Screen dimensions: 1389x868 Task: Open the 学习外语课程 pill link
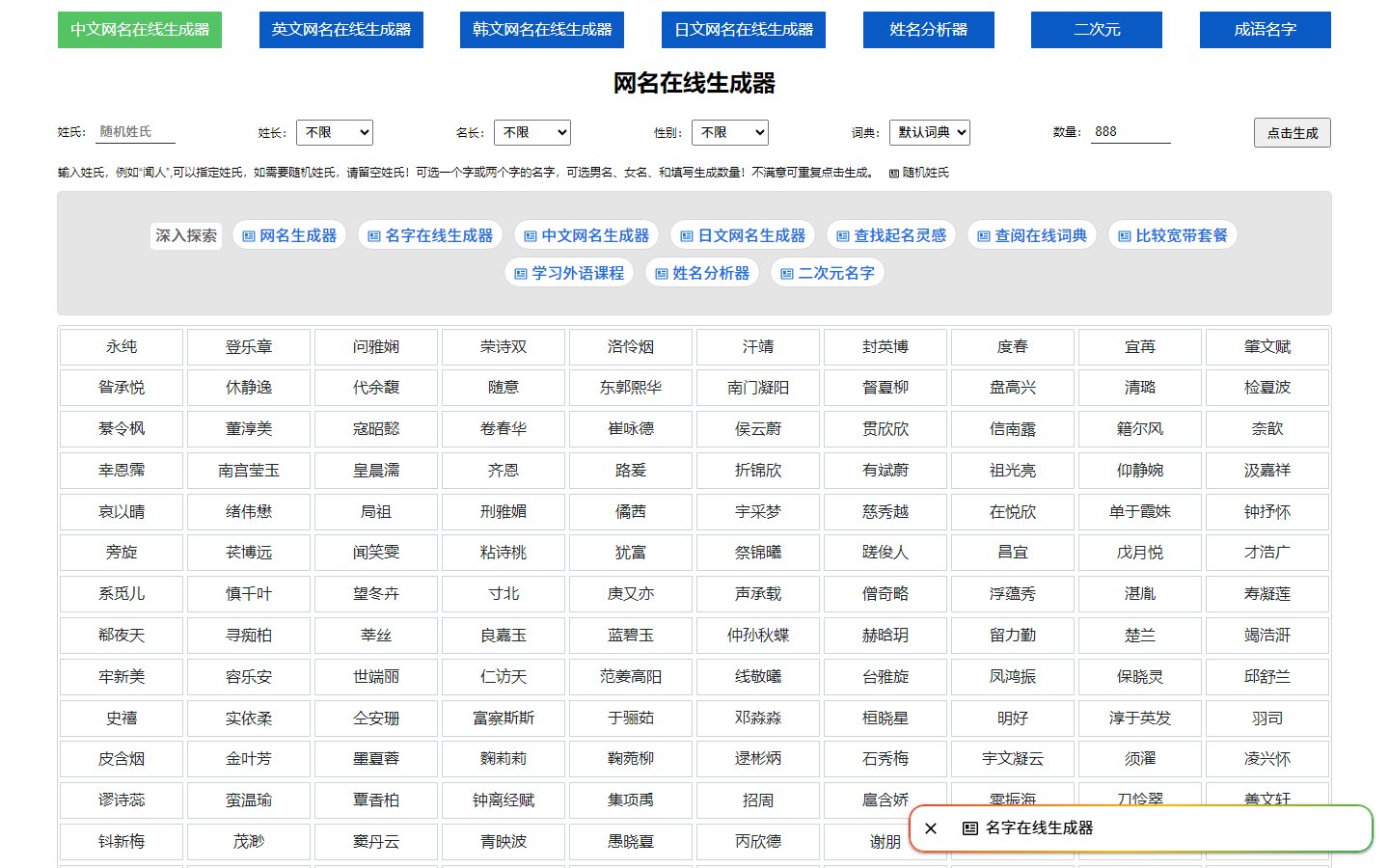click(x=569, y=273)
